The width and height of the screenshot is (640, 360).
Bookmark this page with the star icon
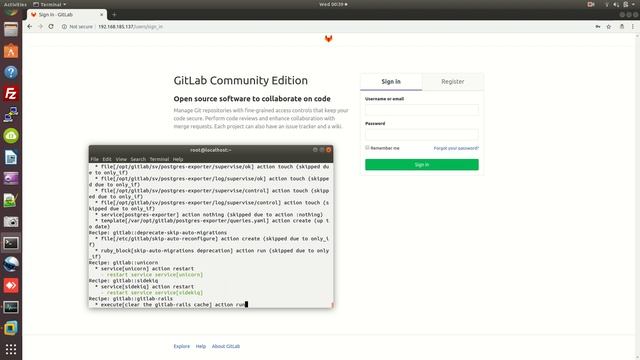point(609,27)
